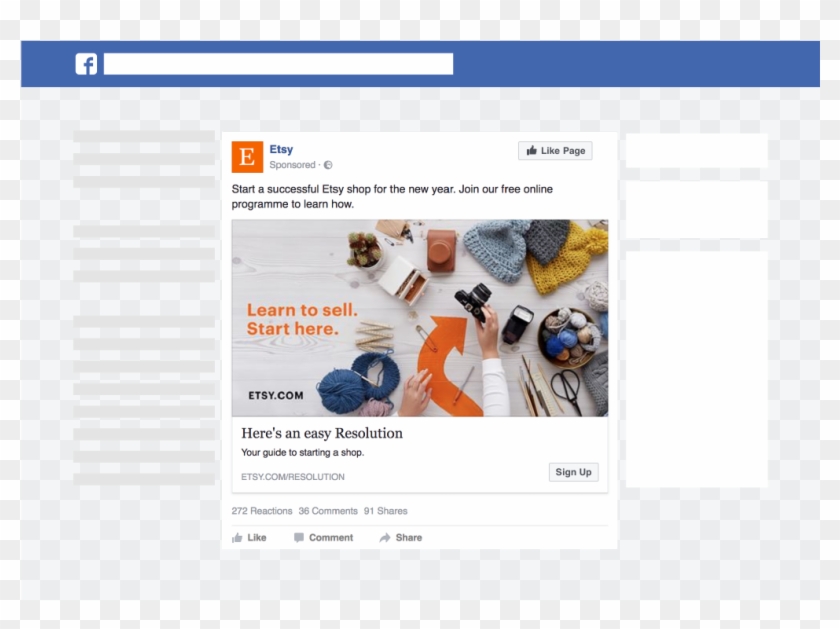
Task: View the 272 Reactions count
Action: (262, 511)
